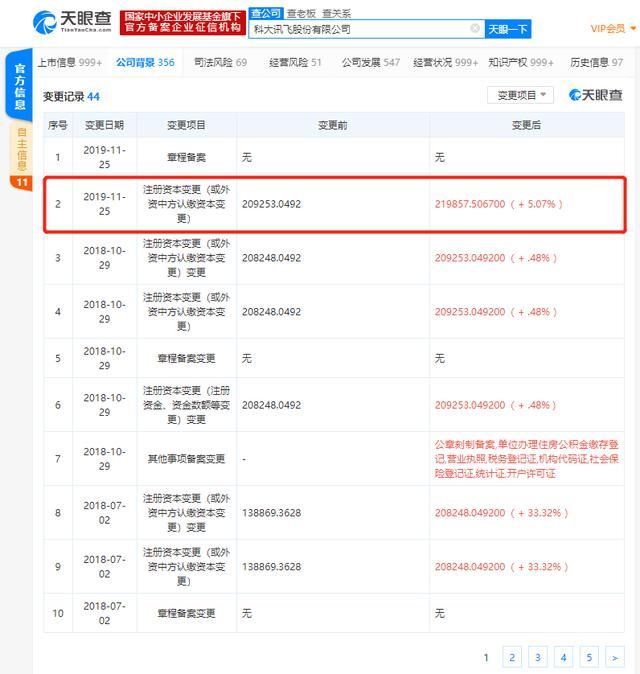Screen dimensions: 640x674
Task: Click the next page arrow button
Action: coord(615,657)
